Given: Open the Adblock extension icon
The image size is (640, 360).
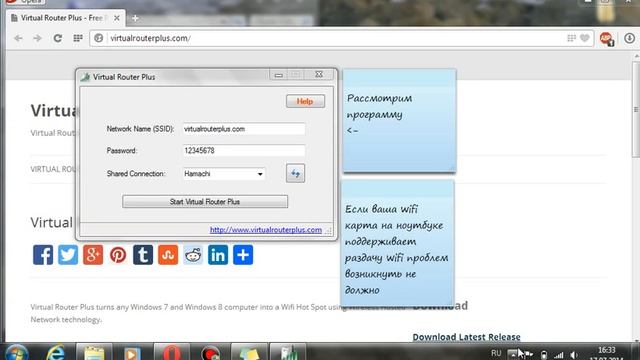Looking at the screenshot, I should coord(607,38).
